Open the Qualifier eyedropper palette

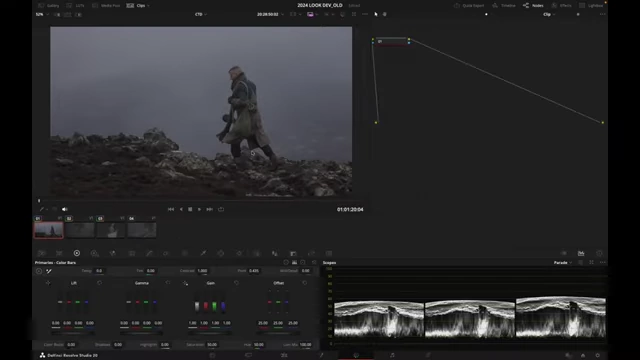pos(203,253)
